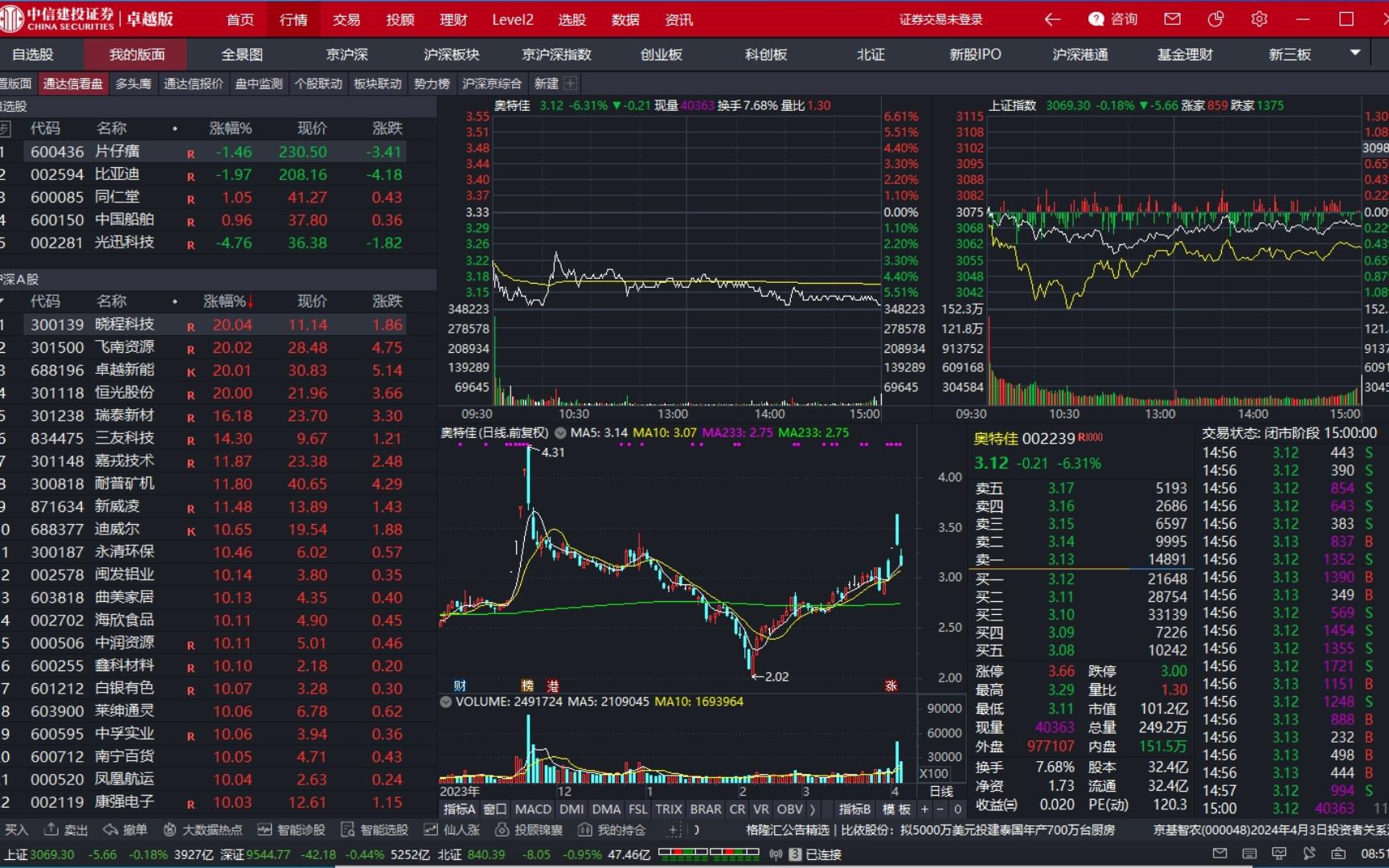The image size is (1389, 868).
Task: Click the minus zoom button near 模板
Action: point(940,809)
